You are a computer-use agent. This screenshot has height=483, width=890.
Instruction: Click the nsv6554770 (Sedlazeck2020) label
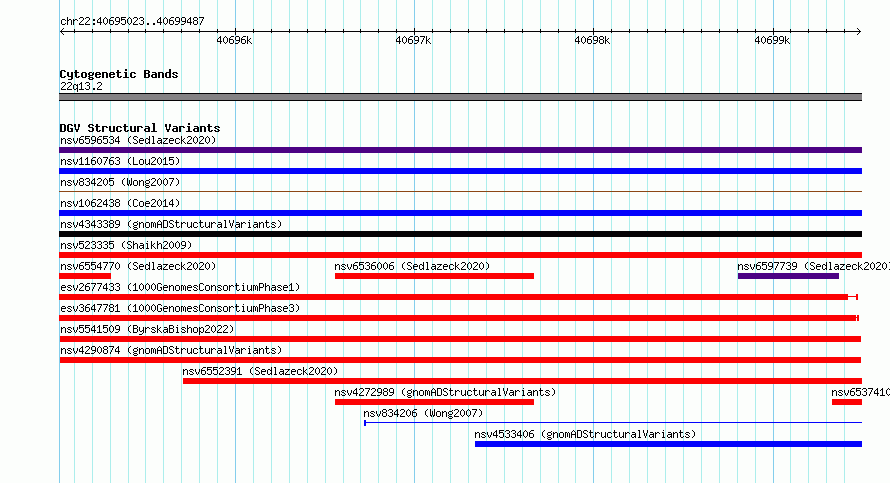pos(138,266)
